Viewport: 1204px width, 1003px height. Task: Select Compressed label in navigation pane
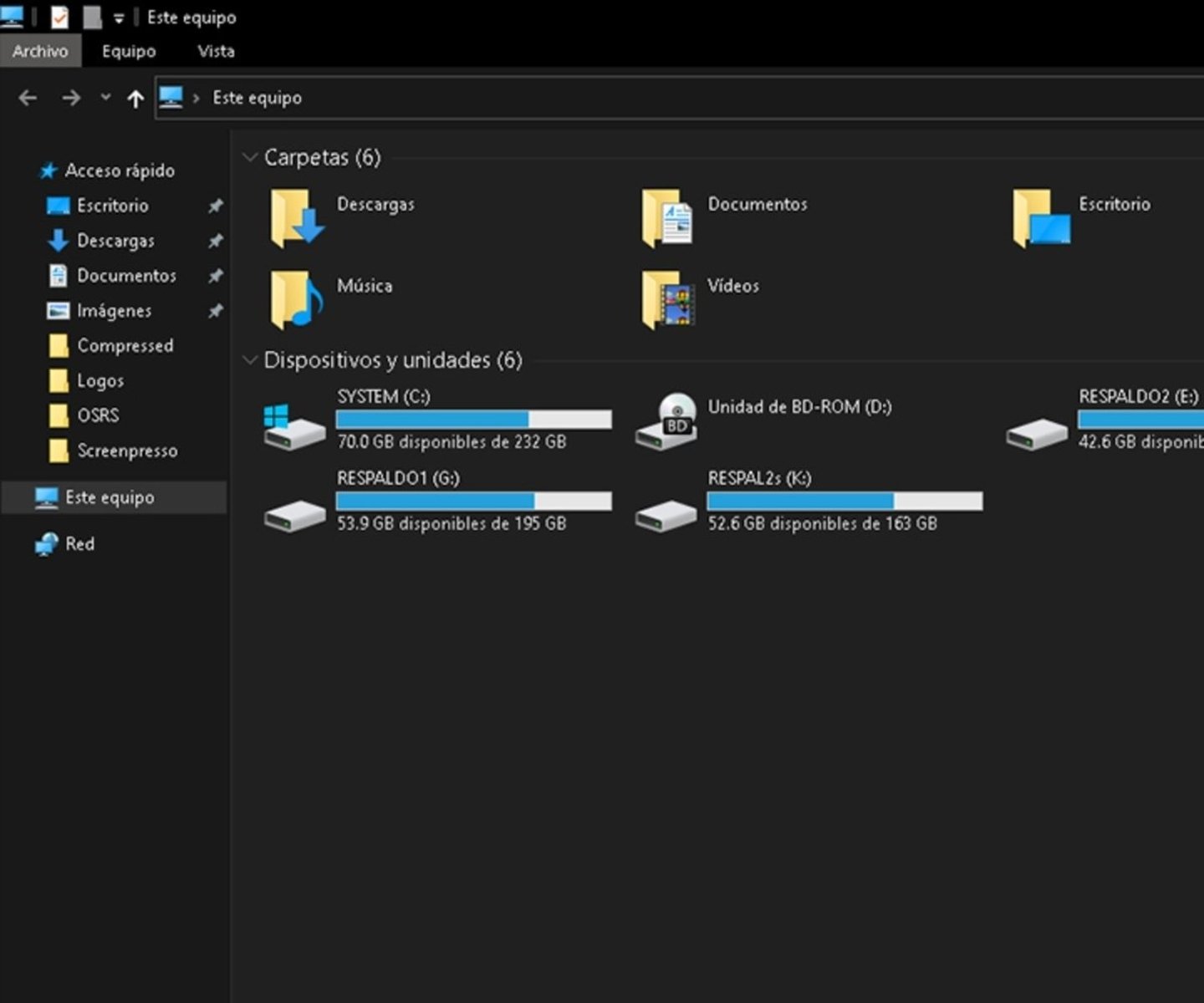point(125,346)
